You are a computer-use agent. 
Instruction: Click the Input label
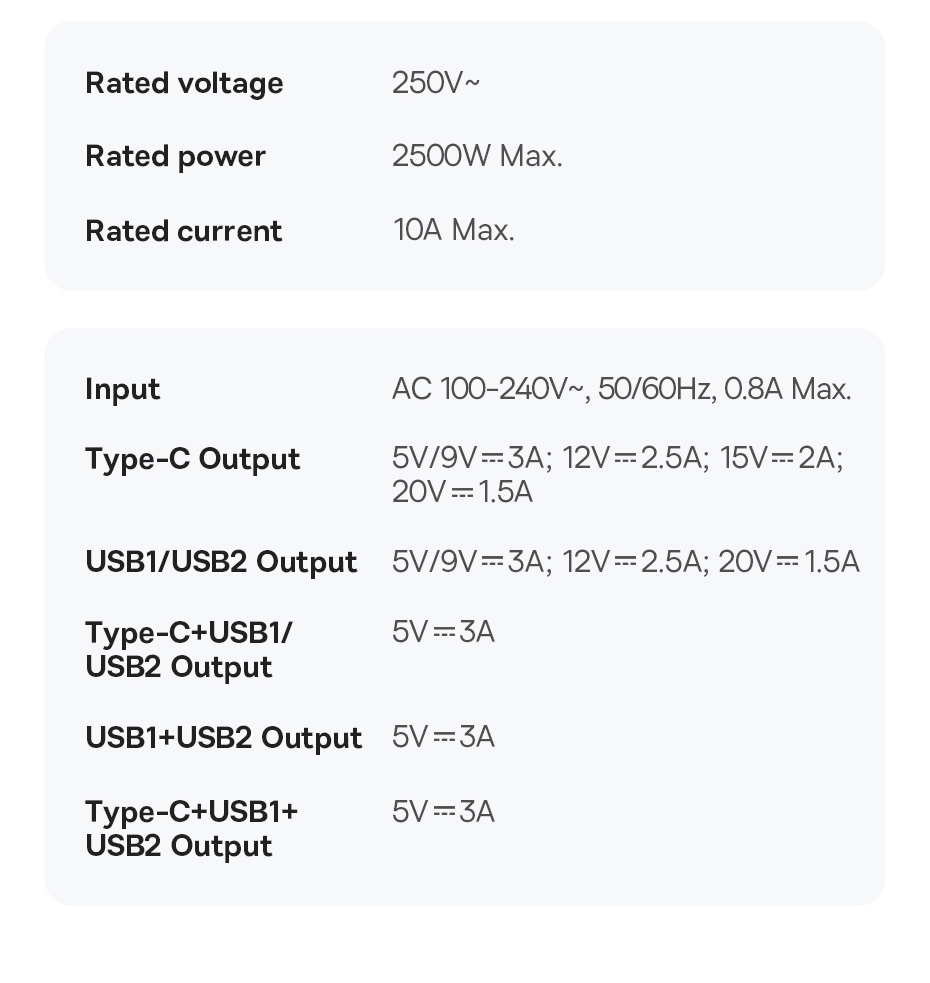coord(122,389)
